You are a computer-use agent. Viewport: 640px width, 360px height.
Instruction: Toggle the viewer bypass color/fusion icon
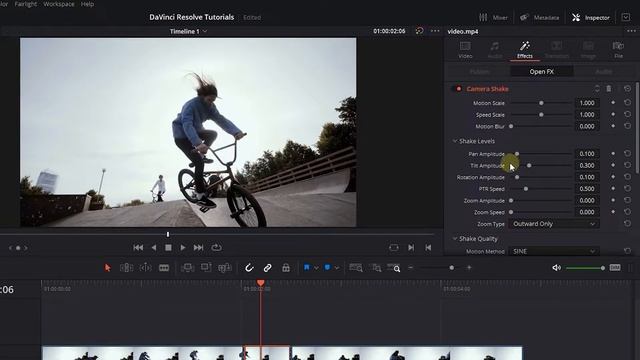419,31
